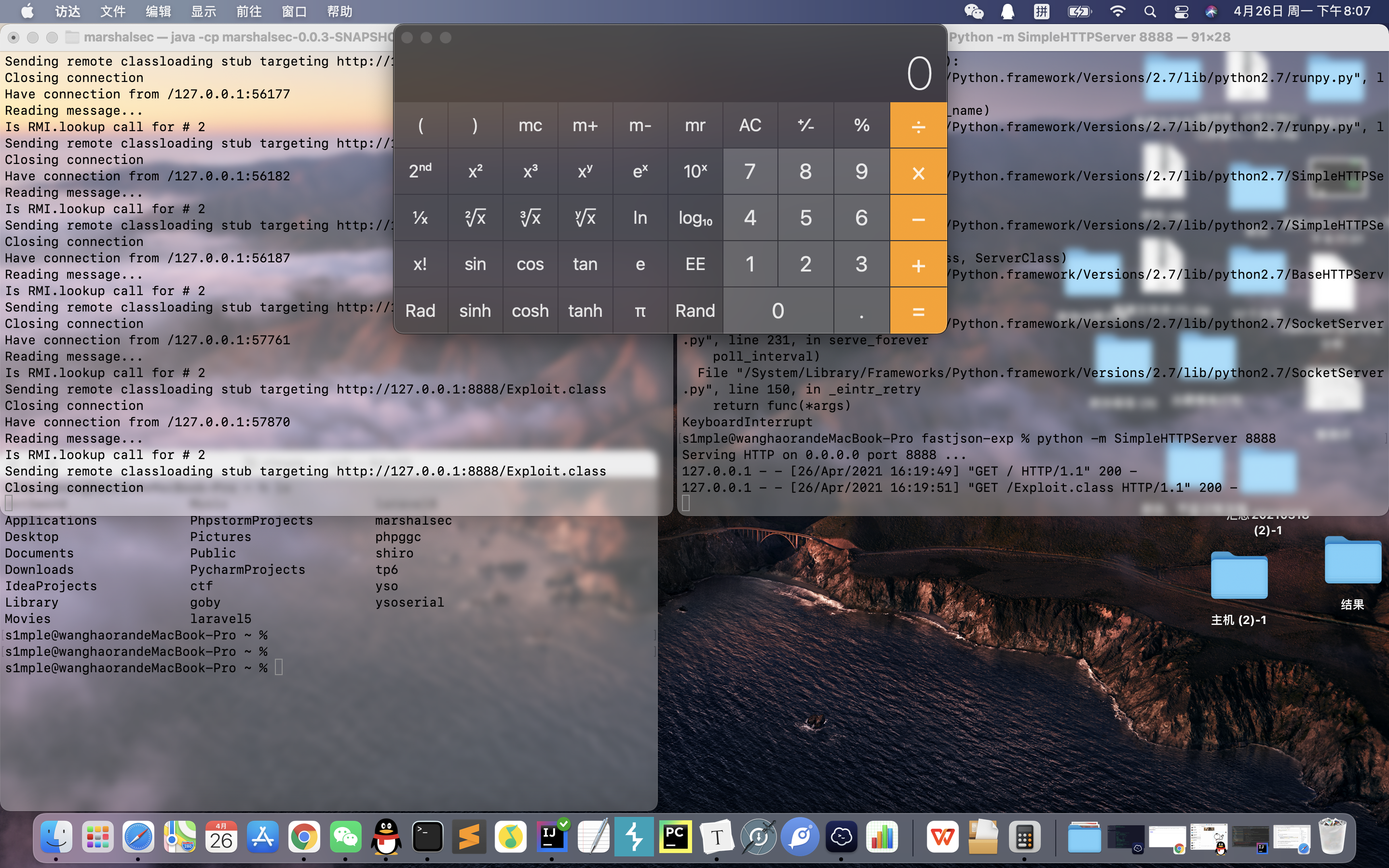Click the decimal point key in Calculator
This screenshot has width=1389, height=868.
(x=861, y=311)
